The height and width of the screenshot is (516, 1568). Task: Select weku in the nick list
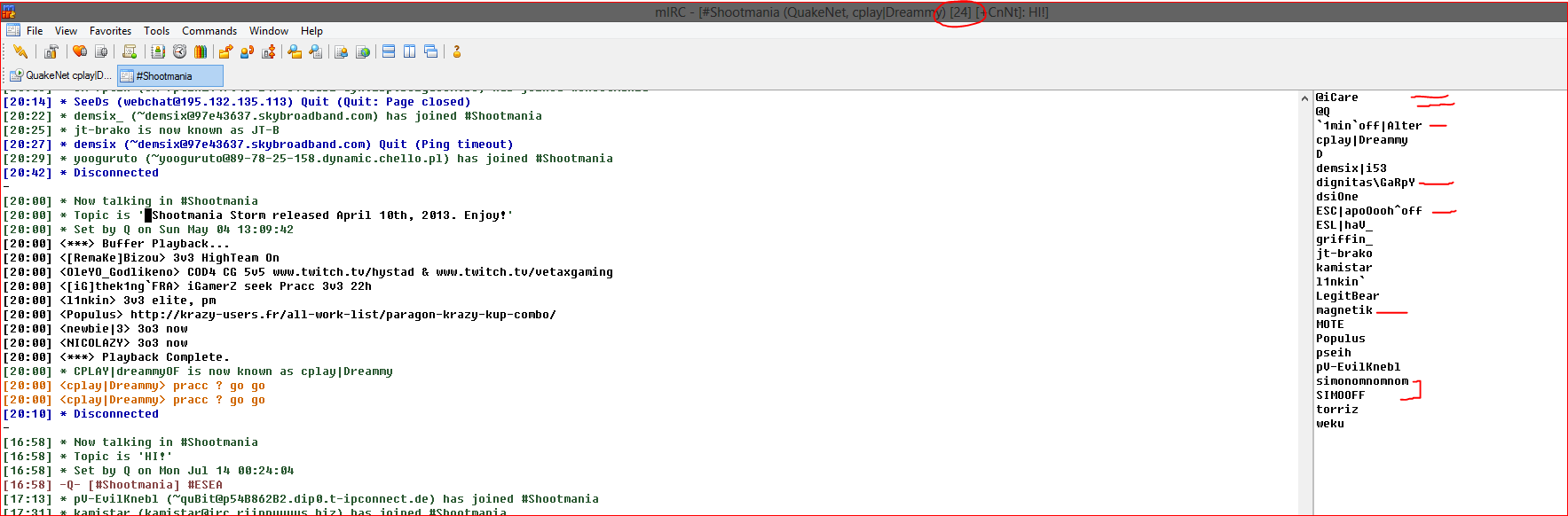click(x=1329, y=424)
